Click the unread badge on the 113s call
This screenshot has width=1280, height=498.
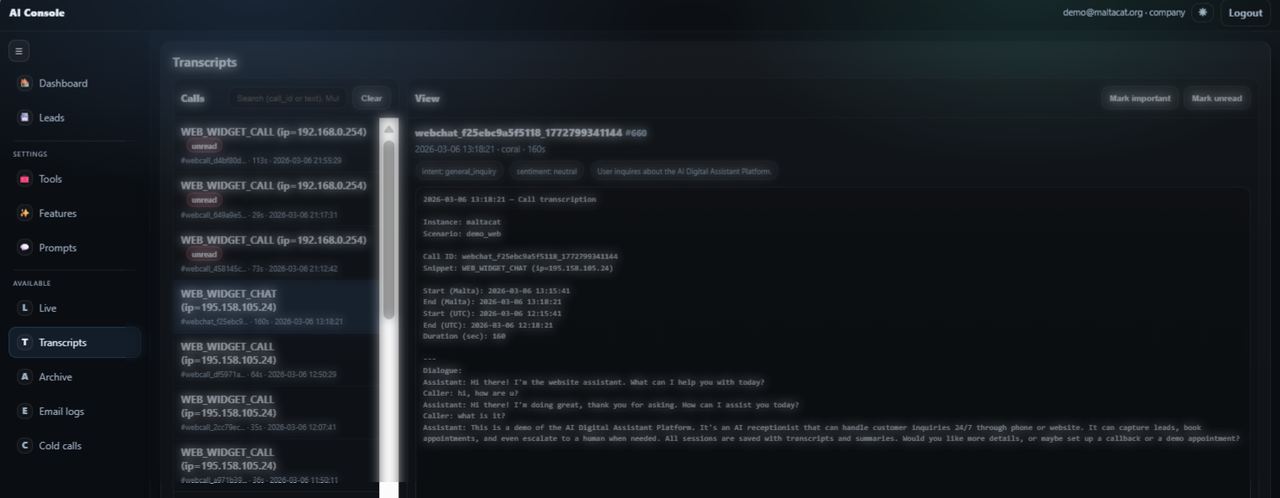[204, 146]
